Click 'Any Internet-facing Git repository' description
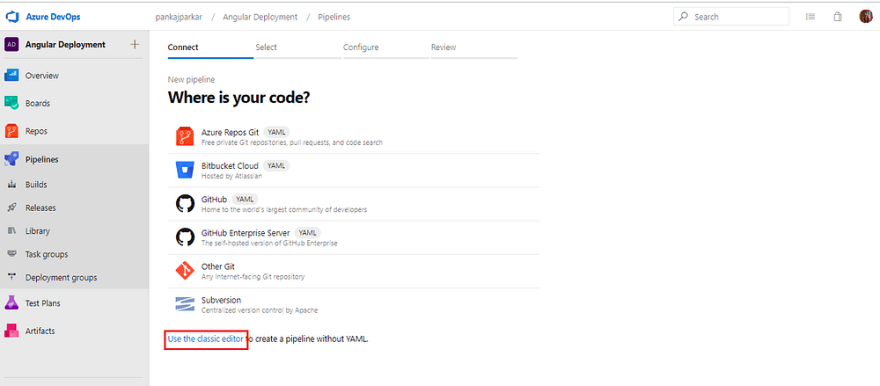Viewport: 880px width, 386px height. point(253,277)
